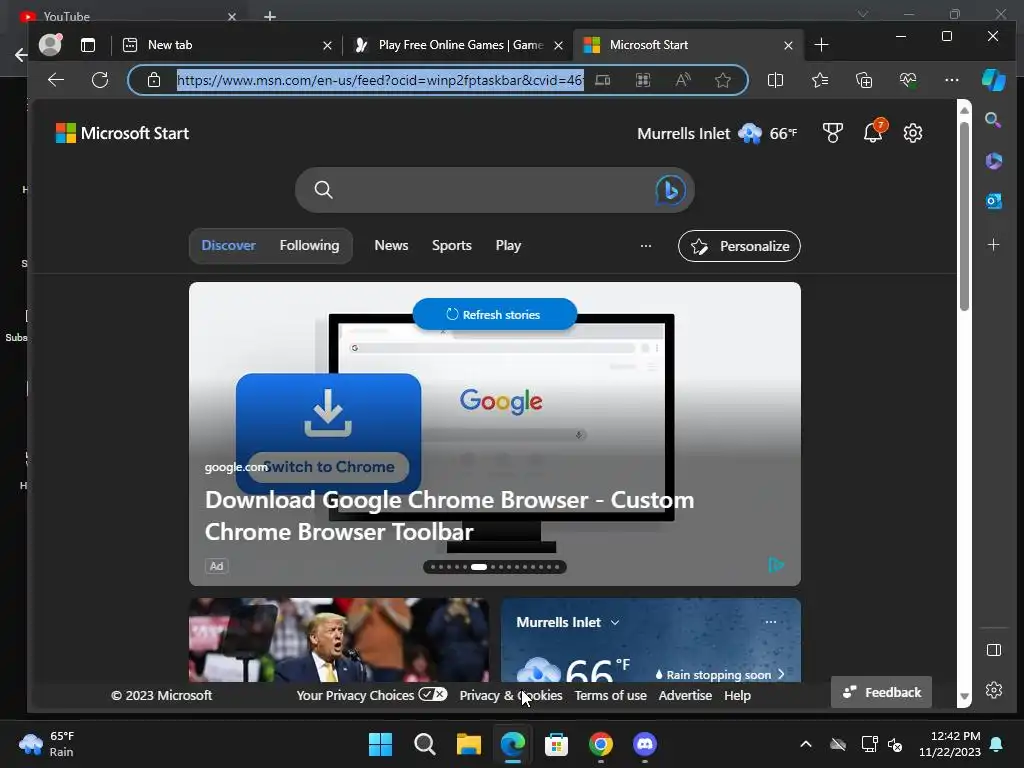This screenshot has width=1024, height=768.
Task: Open Privacy & Cookies link
Action: coord(511,696)
